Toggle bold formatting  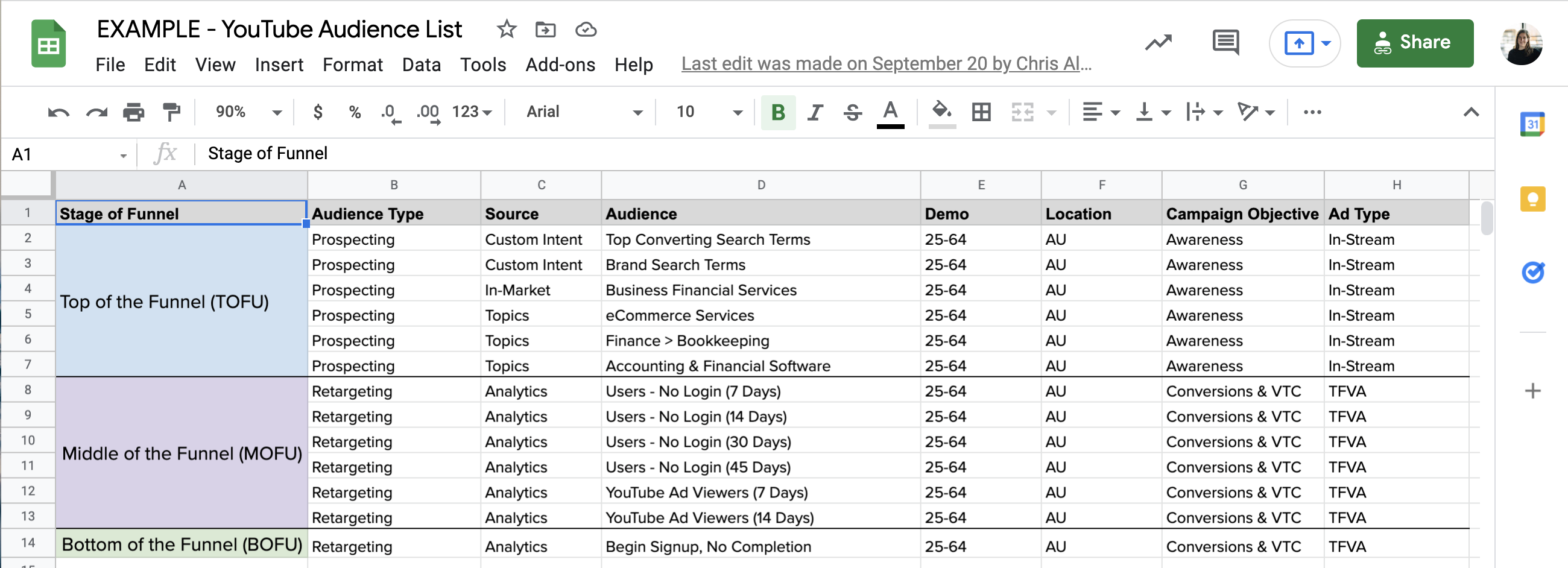pyautogui.click(x=777, y=112)
